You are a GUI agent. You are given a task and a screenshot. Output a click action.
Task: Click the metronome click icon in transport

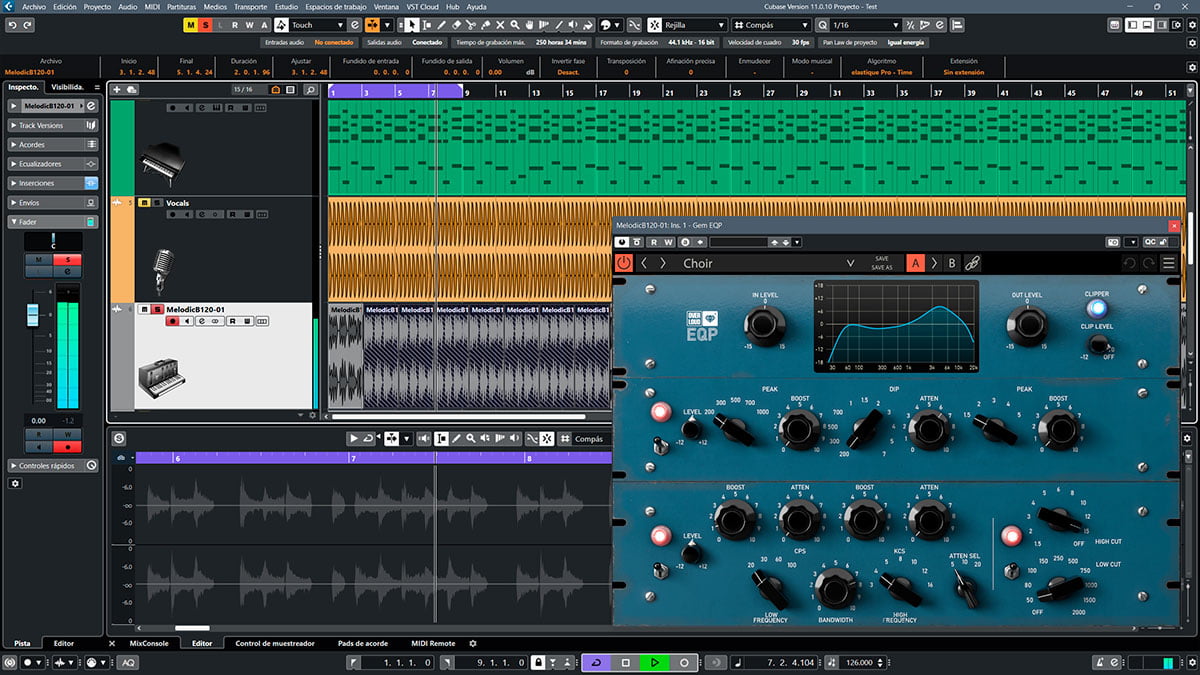tap(1100, 662)
